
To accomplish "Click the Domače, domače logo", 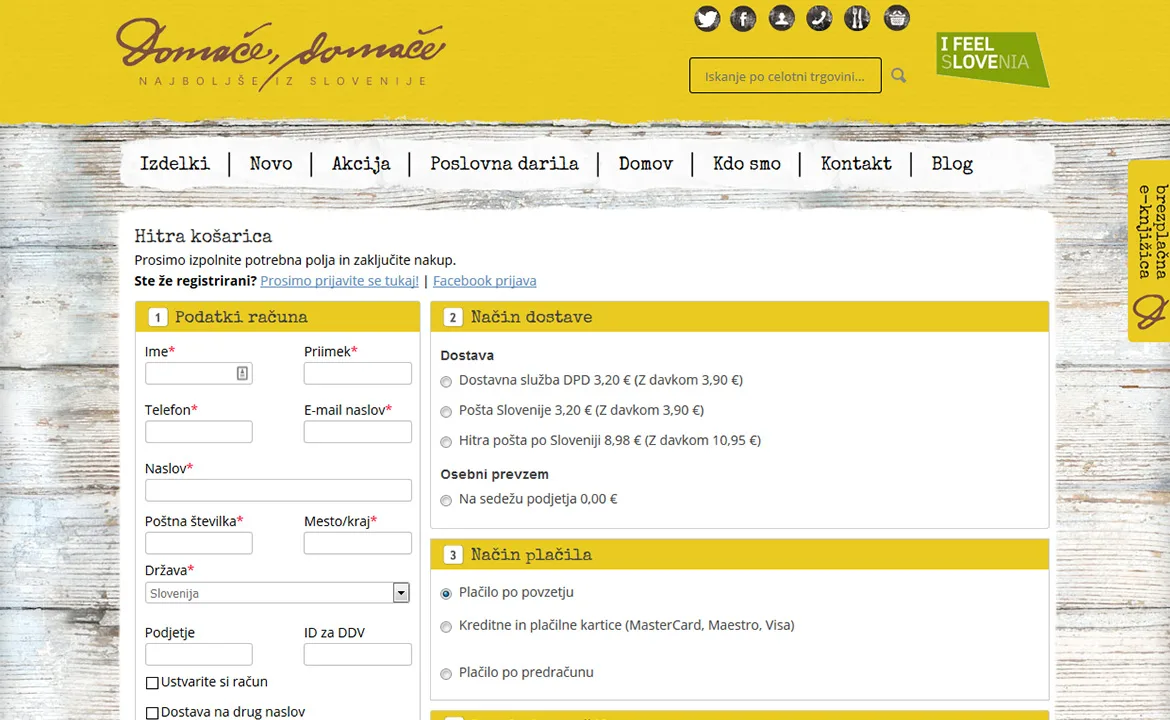I will 281,54.
